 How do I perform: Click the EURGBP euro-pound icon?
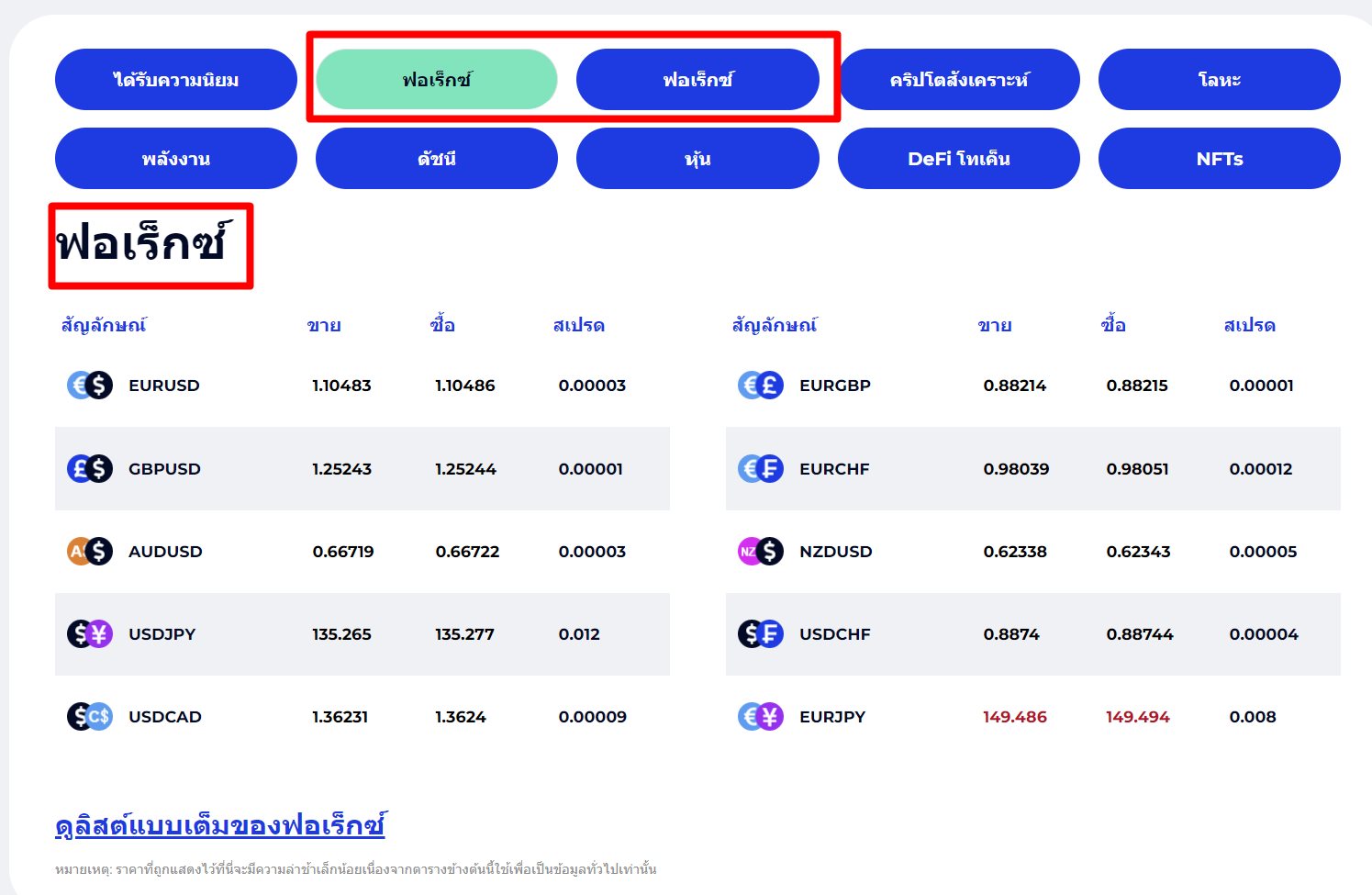point(760,385)
